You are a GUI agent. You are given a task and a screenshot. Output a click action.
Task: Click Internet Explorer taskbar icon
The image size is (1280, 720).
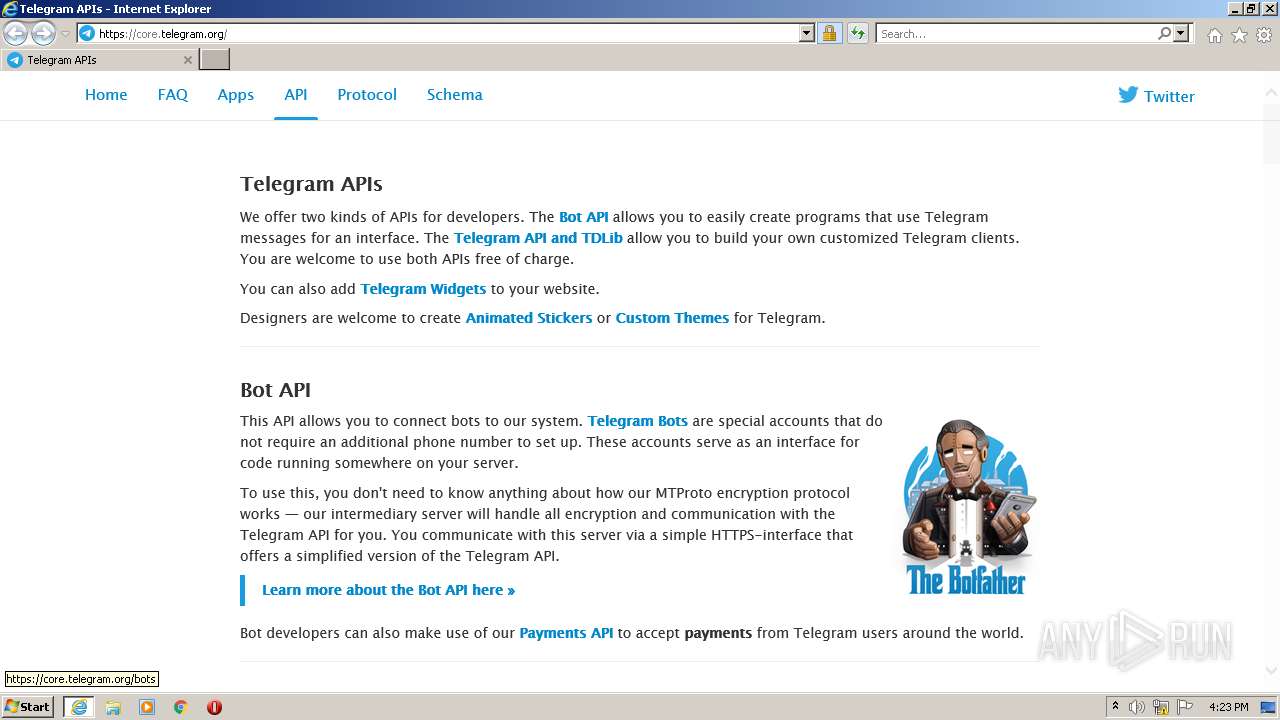coord(79,707)
